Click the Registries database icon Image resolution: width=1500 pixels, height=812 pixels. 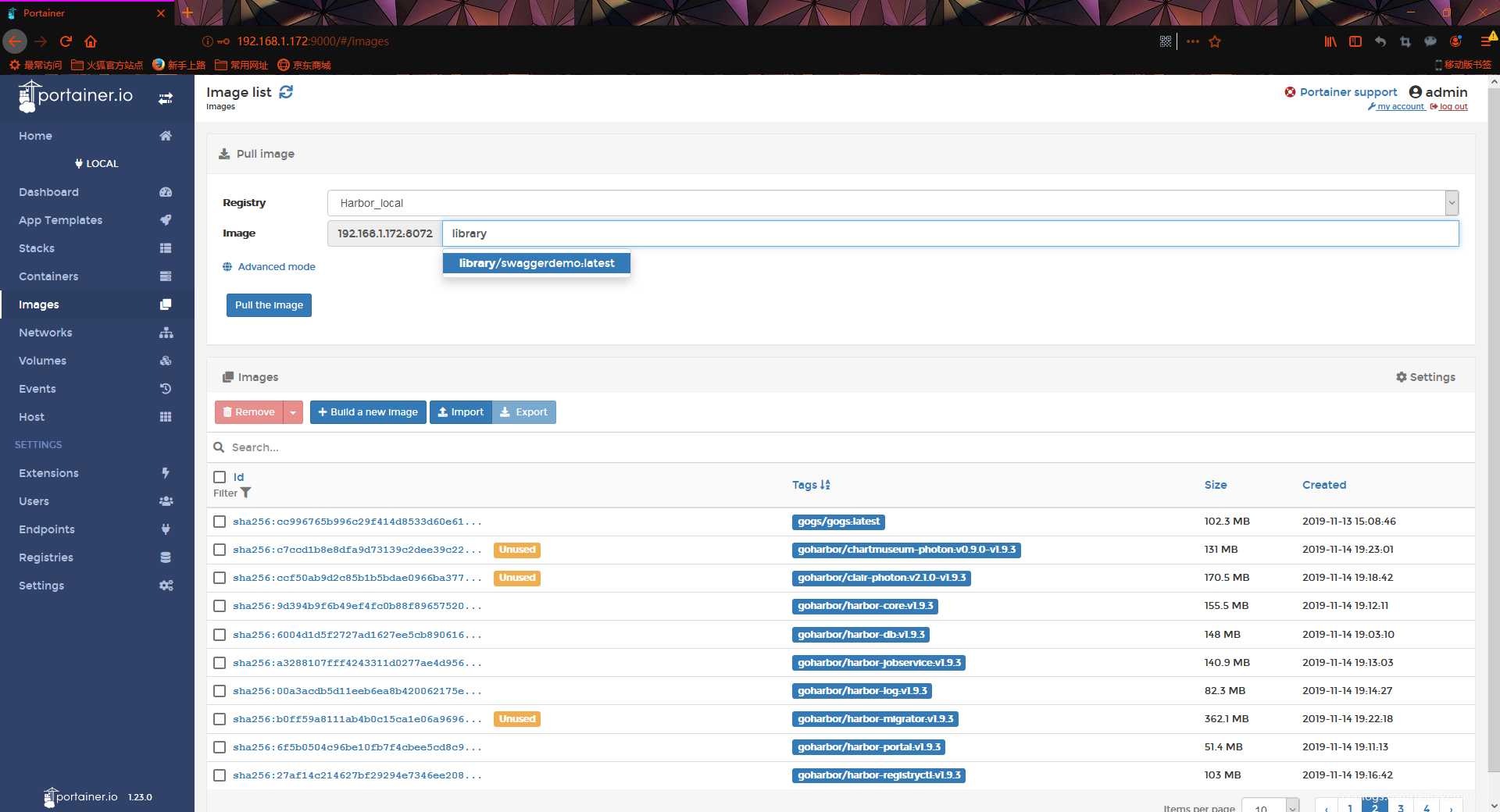[166, 557]
